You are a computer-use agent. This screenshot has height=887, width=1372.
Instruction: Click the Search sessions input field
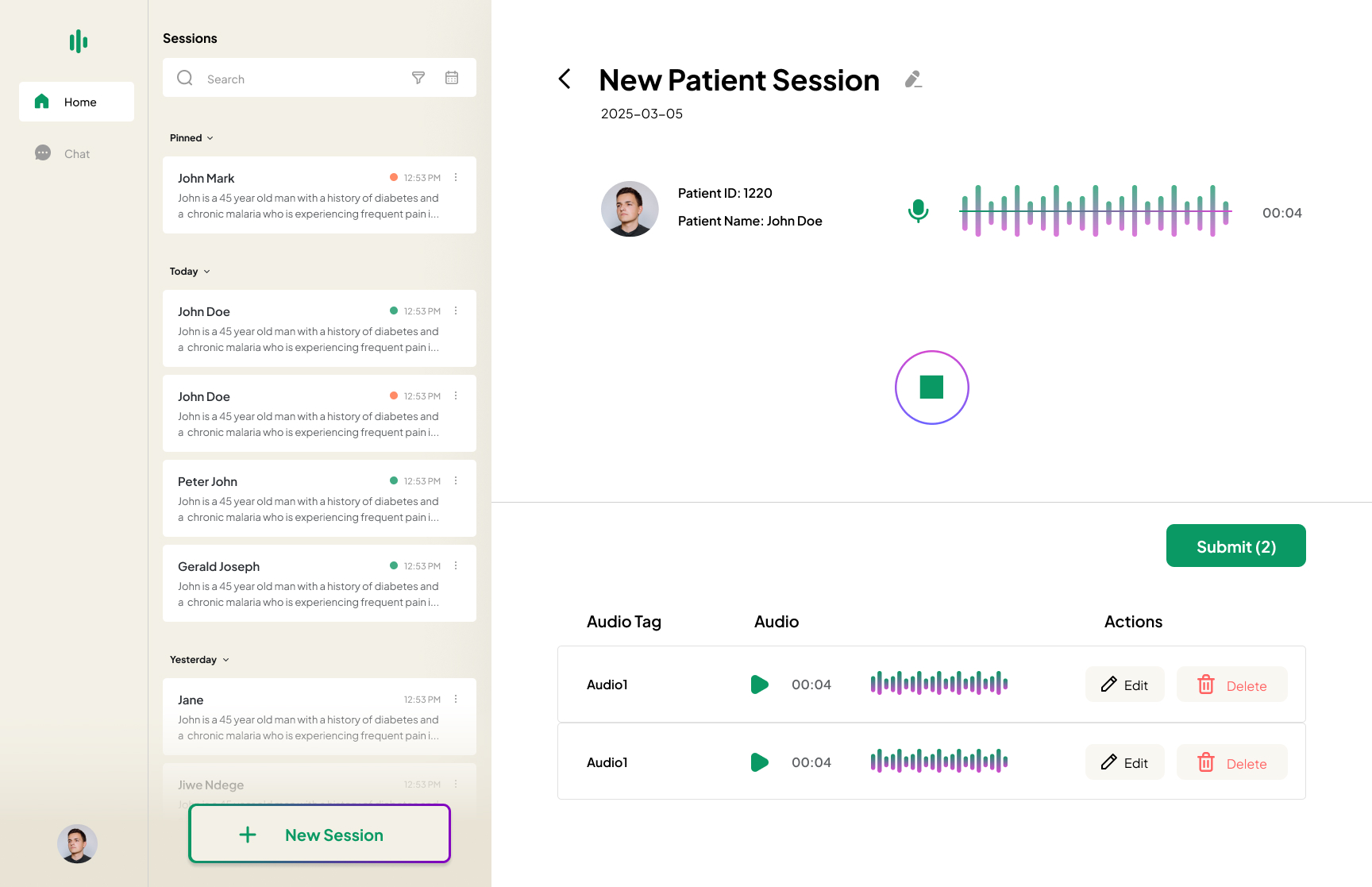point(302,79)
